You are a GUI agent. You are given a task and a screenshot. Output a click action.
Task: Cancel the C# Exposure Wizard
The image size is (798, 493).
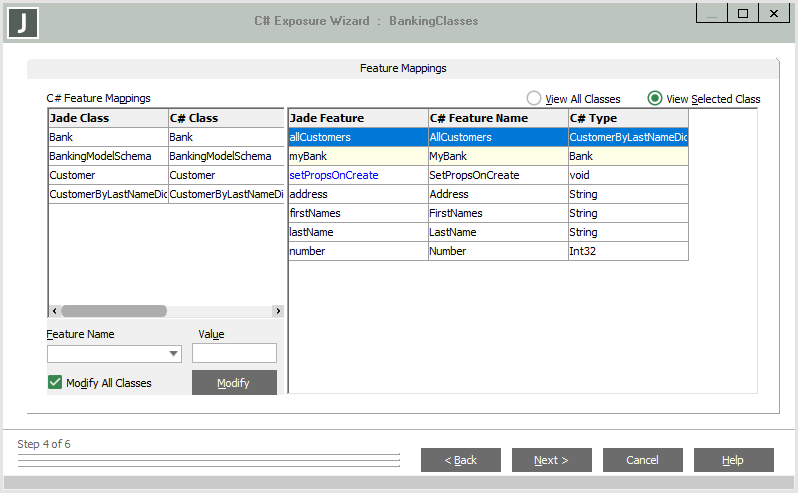point(642,460)
